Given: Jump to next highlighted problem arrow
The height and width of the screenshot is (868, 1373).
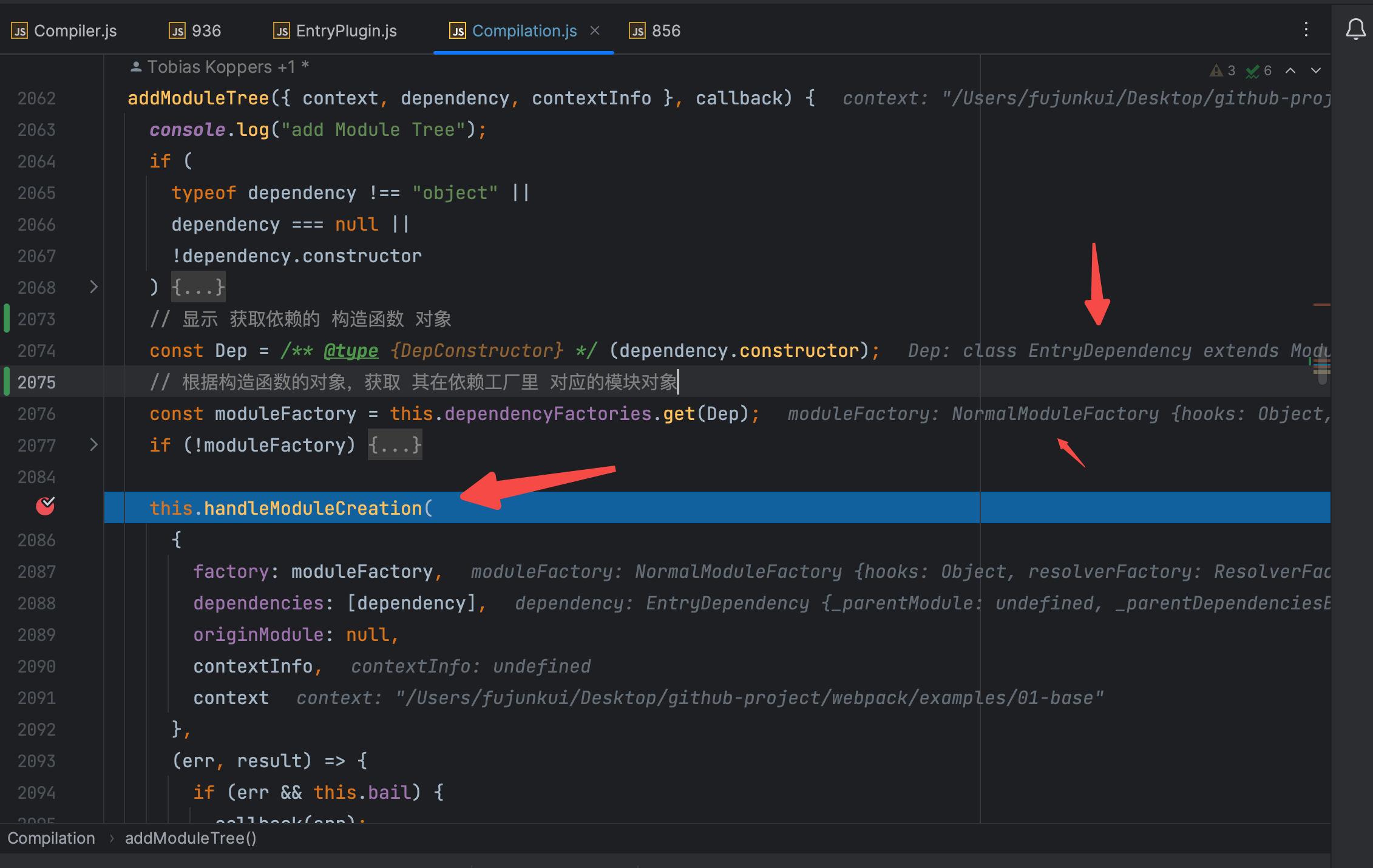Looking at the screenshot, I should point(1315,71).
